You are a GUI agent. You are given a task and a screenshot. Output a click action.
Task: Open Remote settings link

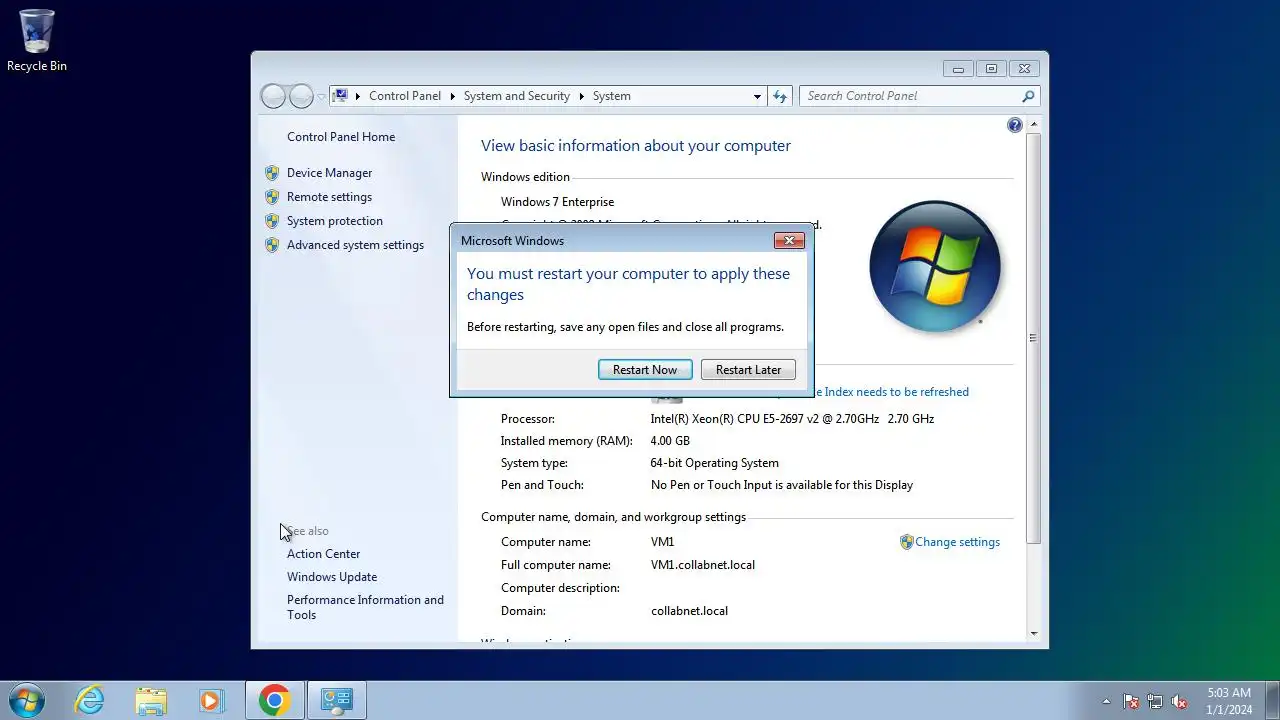tap(329, 197)
